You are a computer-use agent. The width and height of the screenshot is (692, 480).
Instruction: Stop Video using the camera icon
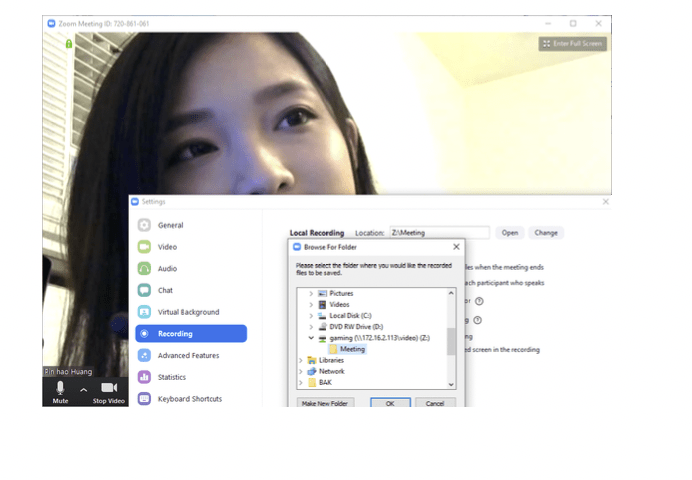[108, 390]
